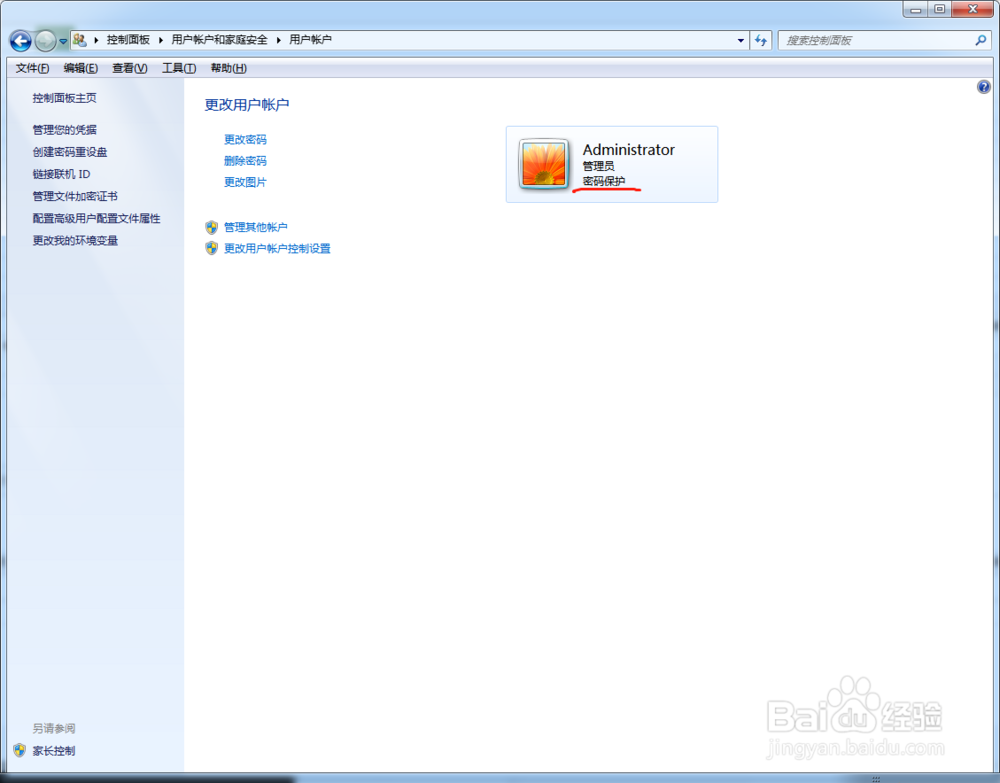Click the Refresh icon beside the address bar
This screenshot has width=1000, height=783.
point(761,40)
